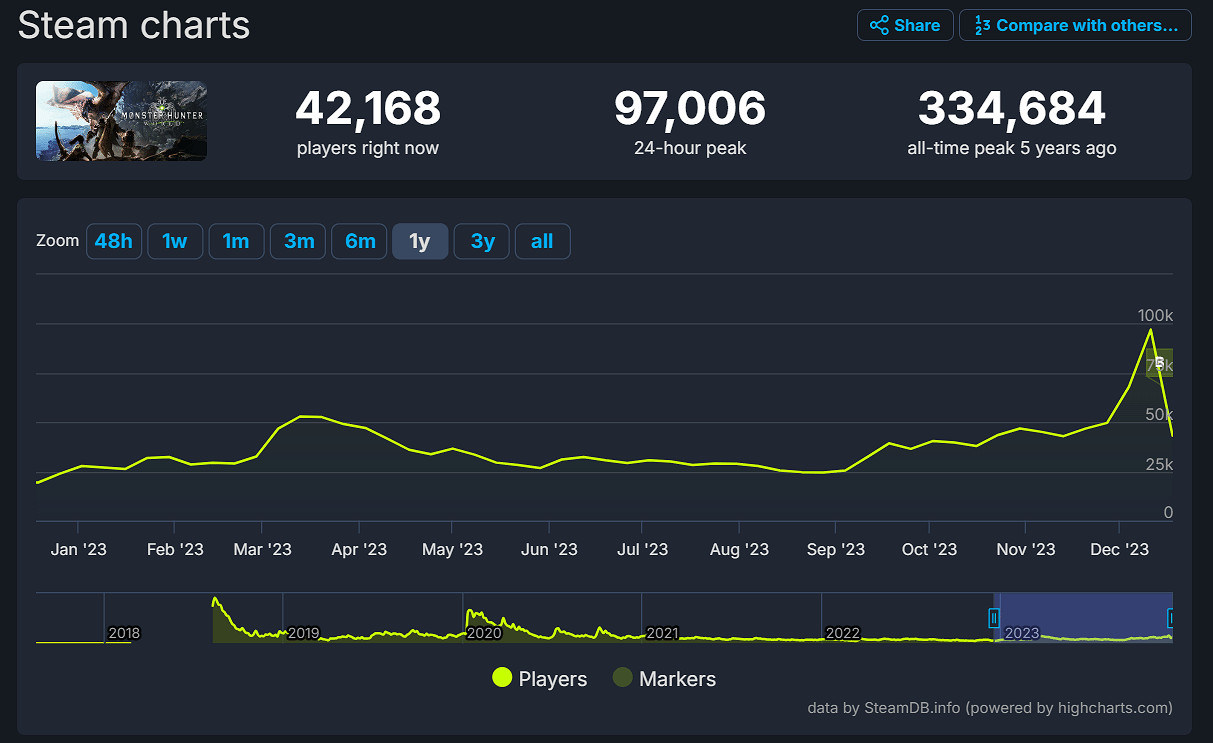This screenshot has width=1213, height=743.
Task: Select the 1w zoom range
Action: point(175,241)
